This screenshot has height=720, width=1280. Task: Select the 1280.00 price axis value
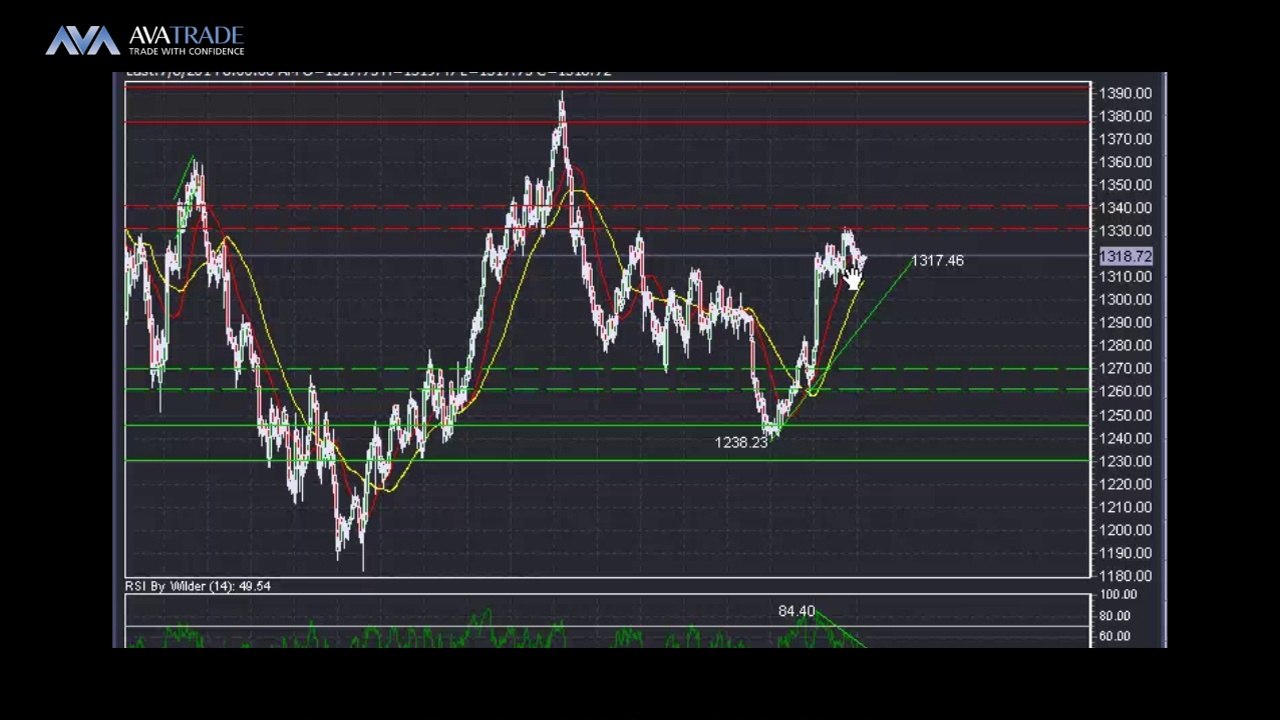tap(1125, 346)
